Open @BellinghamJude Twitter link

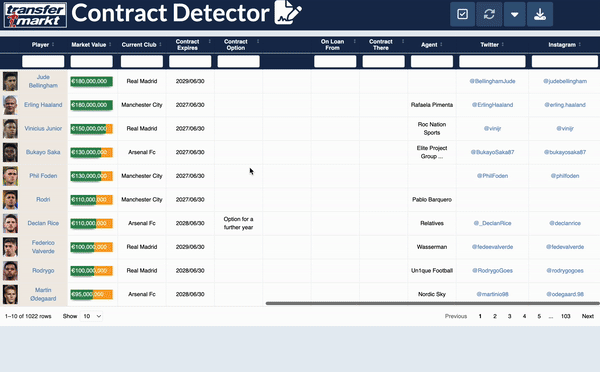point(492,81)
